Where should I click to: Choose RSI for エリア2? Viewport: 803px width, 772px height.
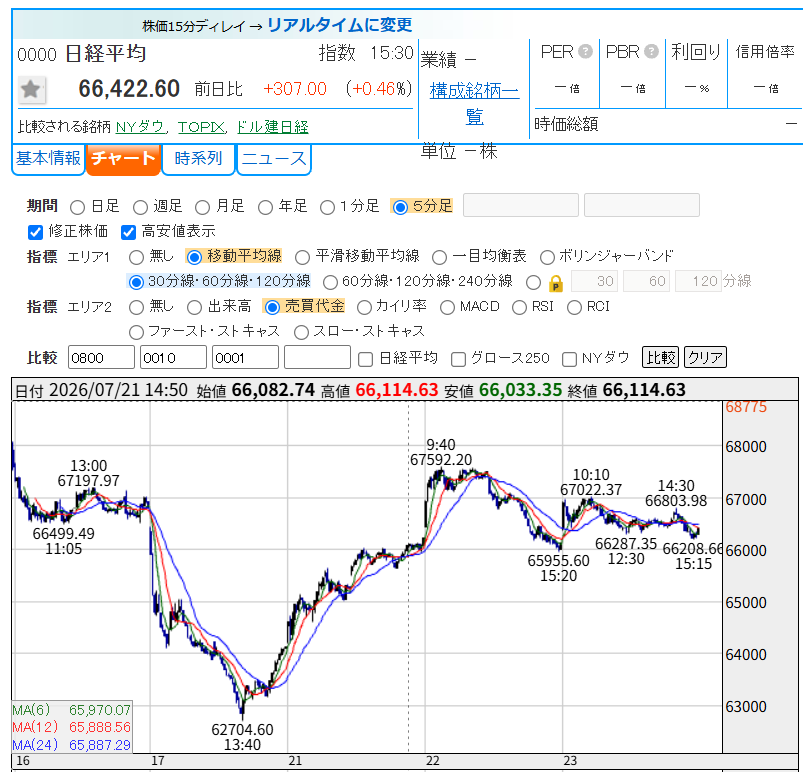point(519,307)
